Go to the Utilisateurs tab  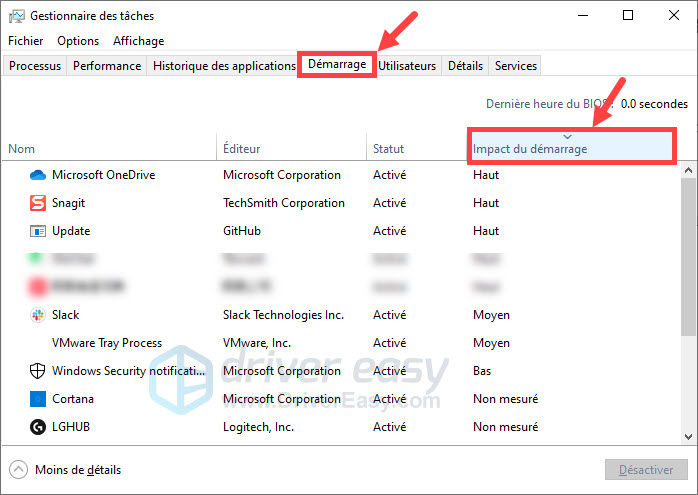click(x=407, y=66)
